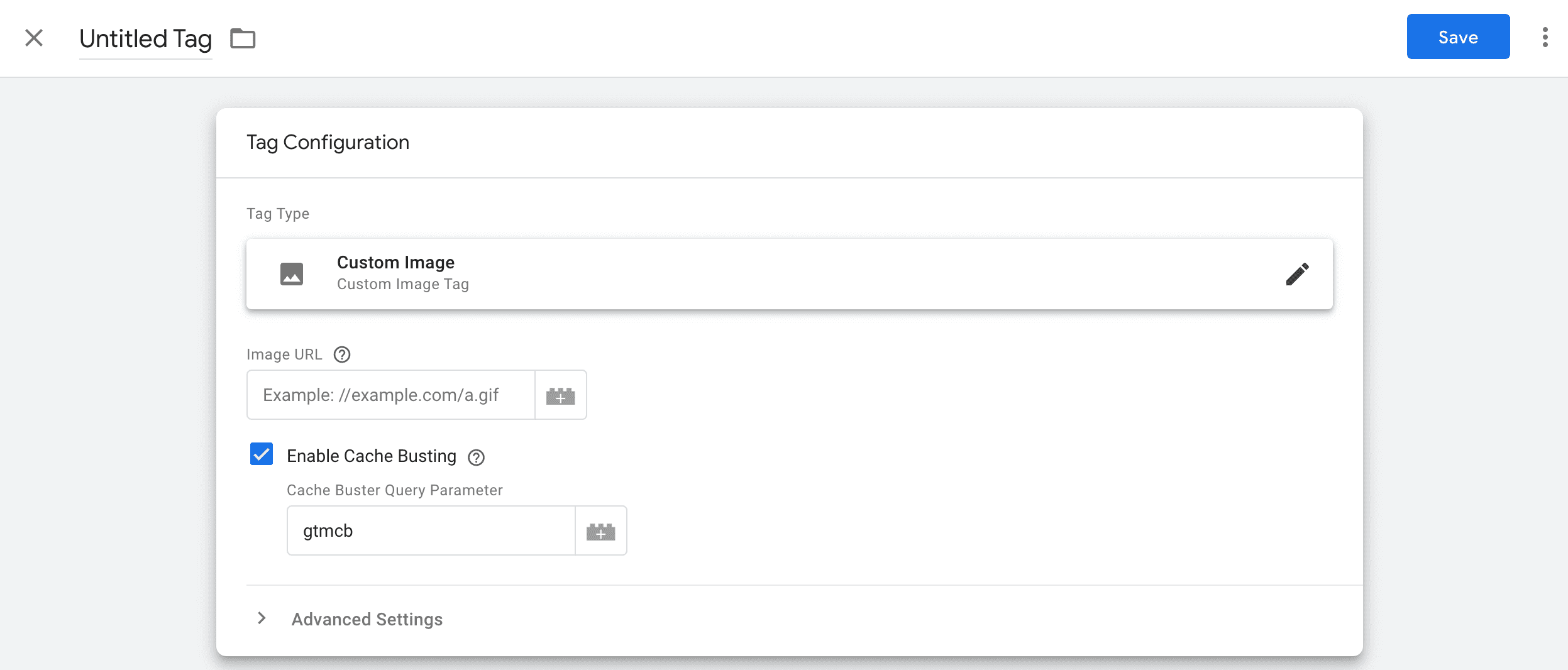Select the pencil icon to edit tag type
1568x670 pixels.
(x=1297, y=273)
